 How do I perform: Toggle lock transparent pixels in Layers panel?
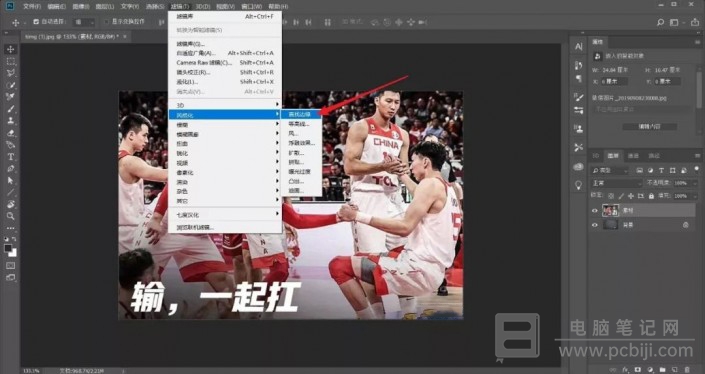pos(611,196)
